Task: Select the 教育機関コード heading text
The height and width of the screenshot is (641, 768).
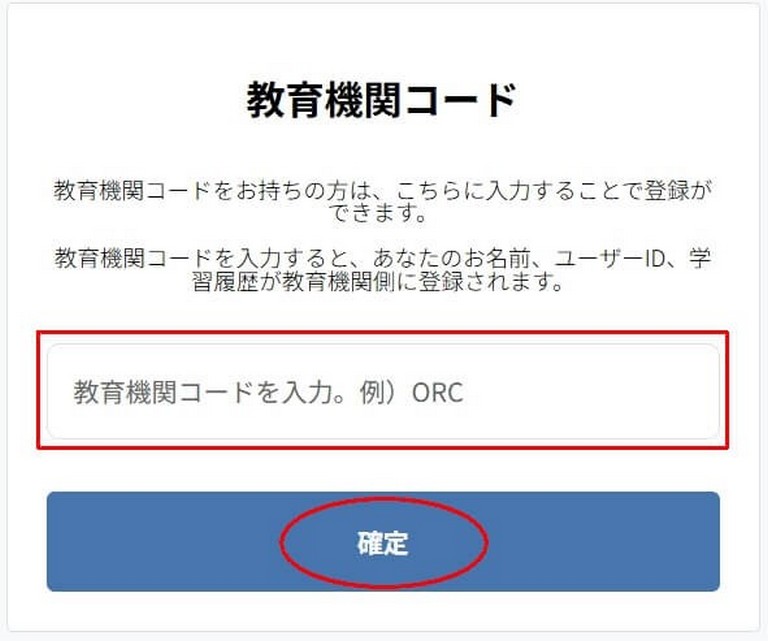Action: (382, 100)
